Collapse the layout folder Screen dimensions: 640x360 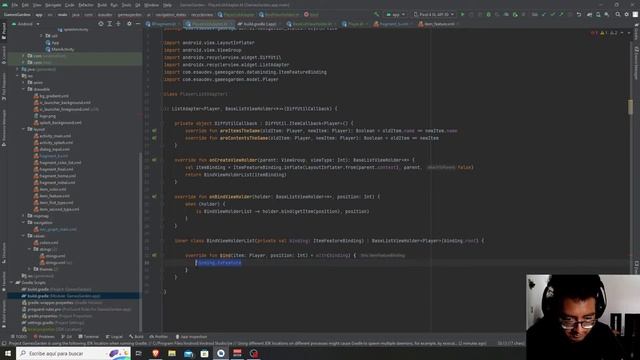coord(24,129)
